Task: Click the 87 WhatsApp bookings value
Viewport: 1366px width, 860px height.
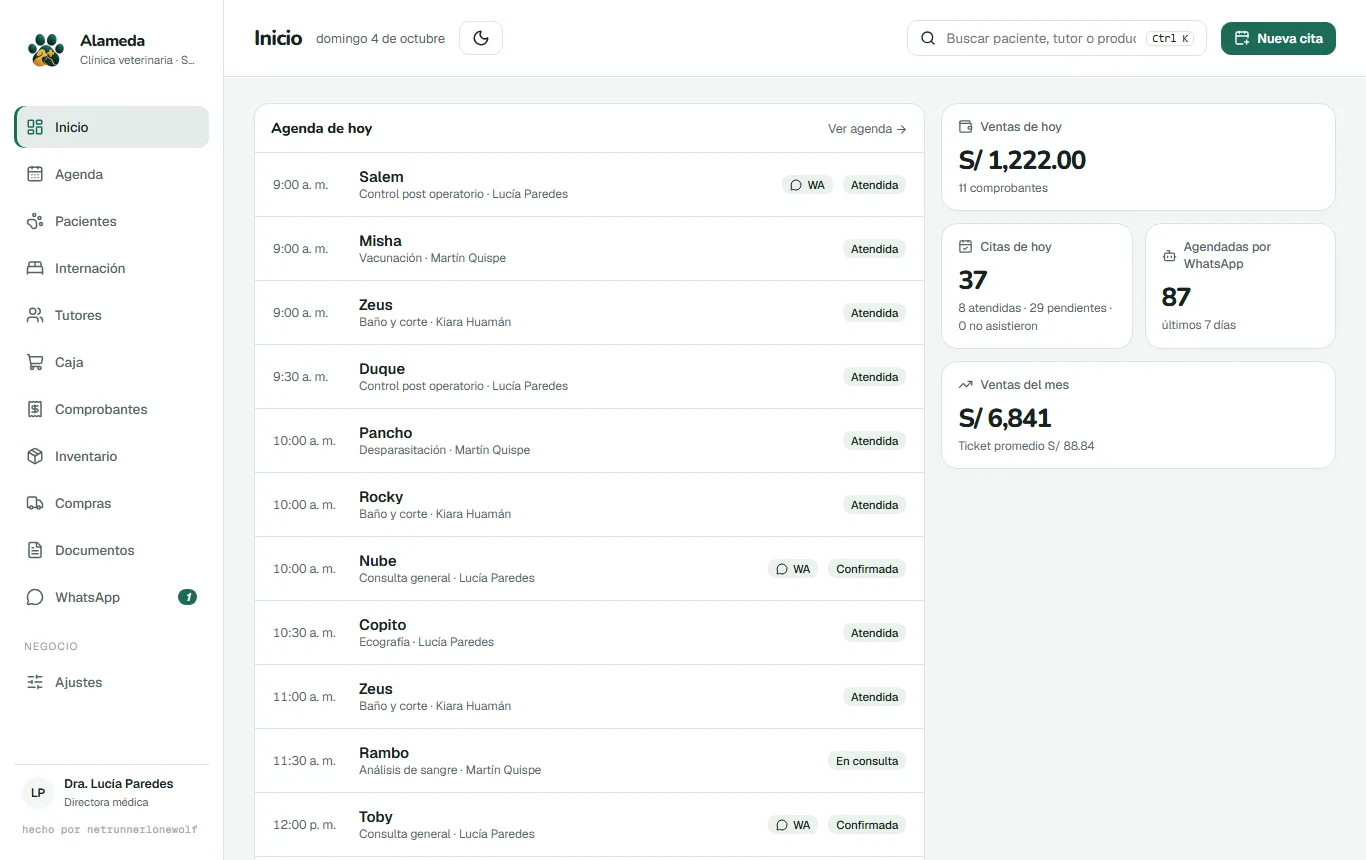Action: (x=1176, y=297)
